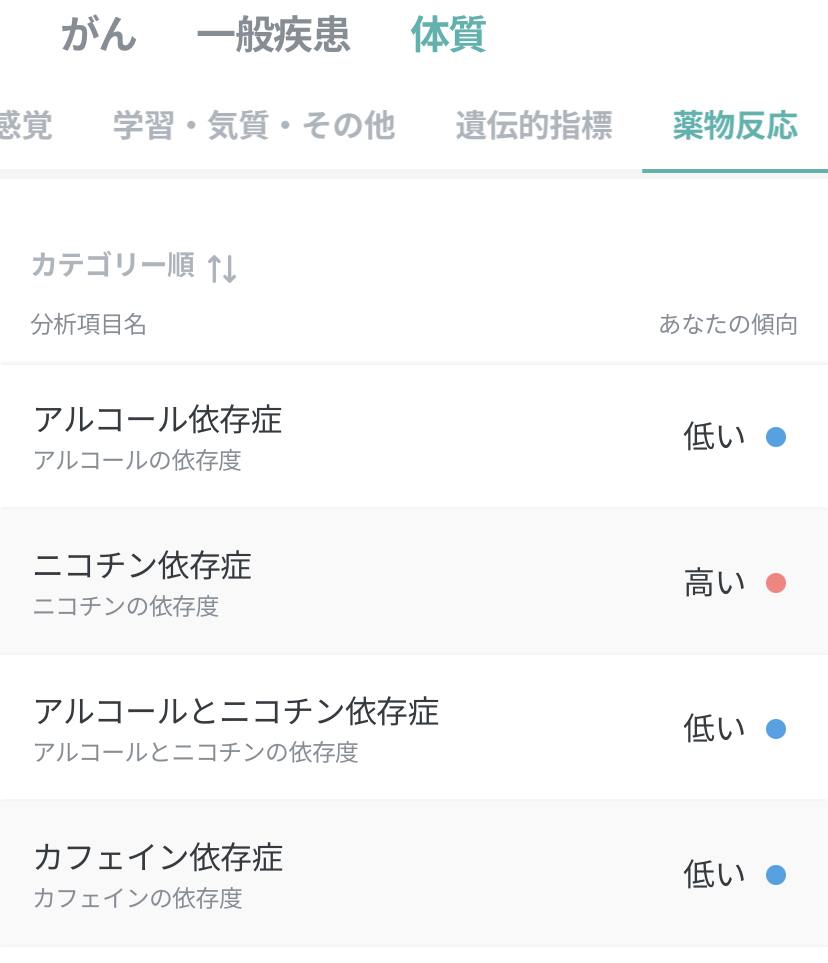
Task: Click the 低い result for カフェイン依存症
Action: pyautogui.click(x=715, y=875)
